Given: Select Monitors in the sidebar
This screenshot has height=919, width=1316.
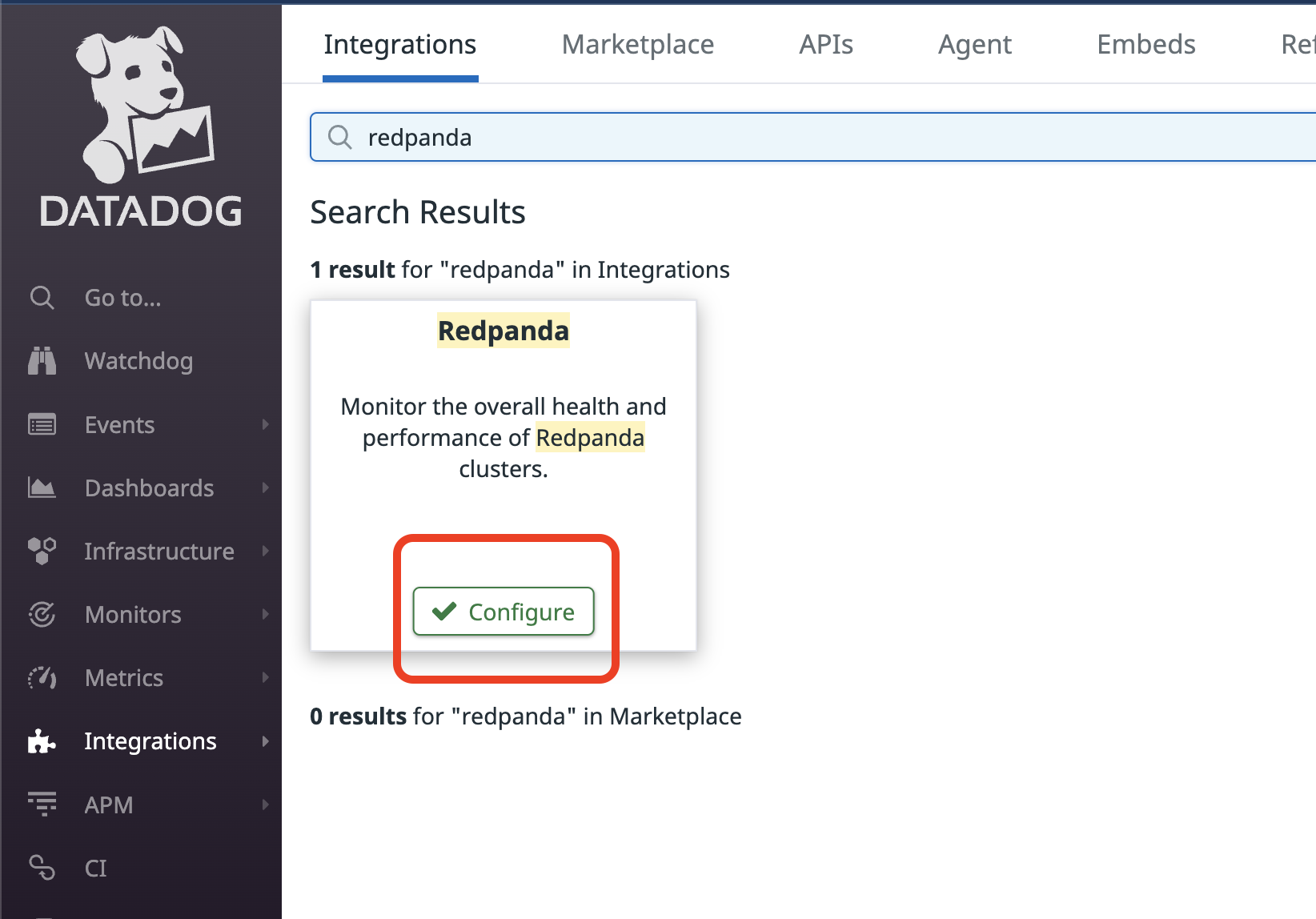Looking at the screenshot, I should coord(133,614).
